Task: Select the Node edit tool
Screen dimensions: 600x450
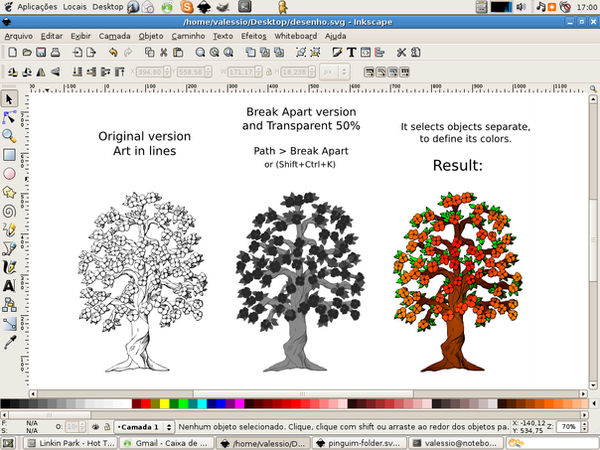Action: pyautogui.click(x=9, y=117)
